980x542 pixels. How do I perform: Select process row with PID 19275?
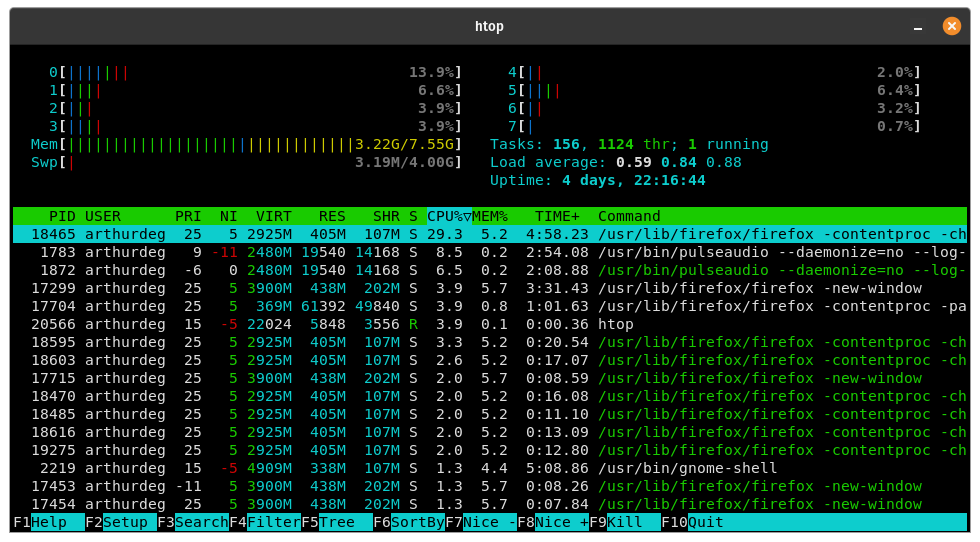[x=490, y=451]
